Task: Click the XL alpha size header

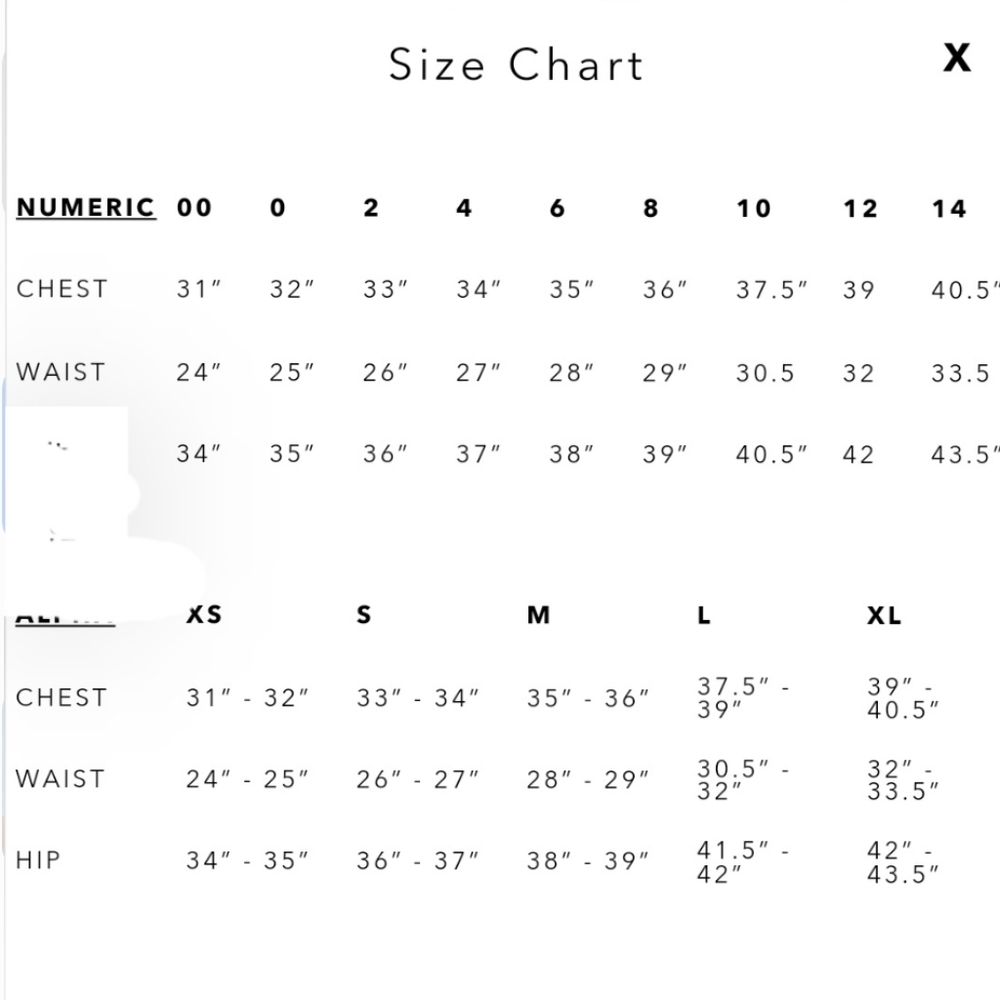Action: 884,615
